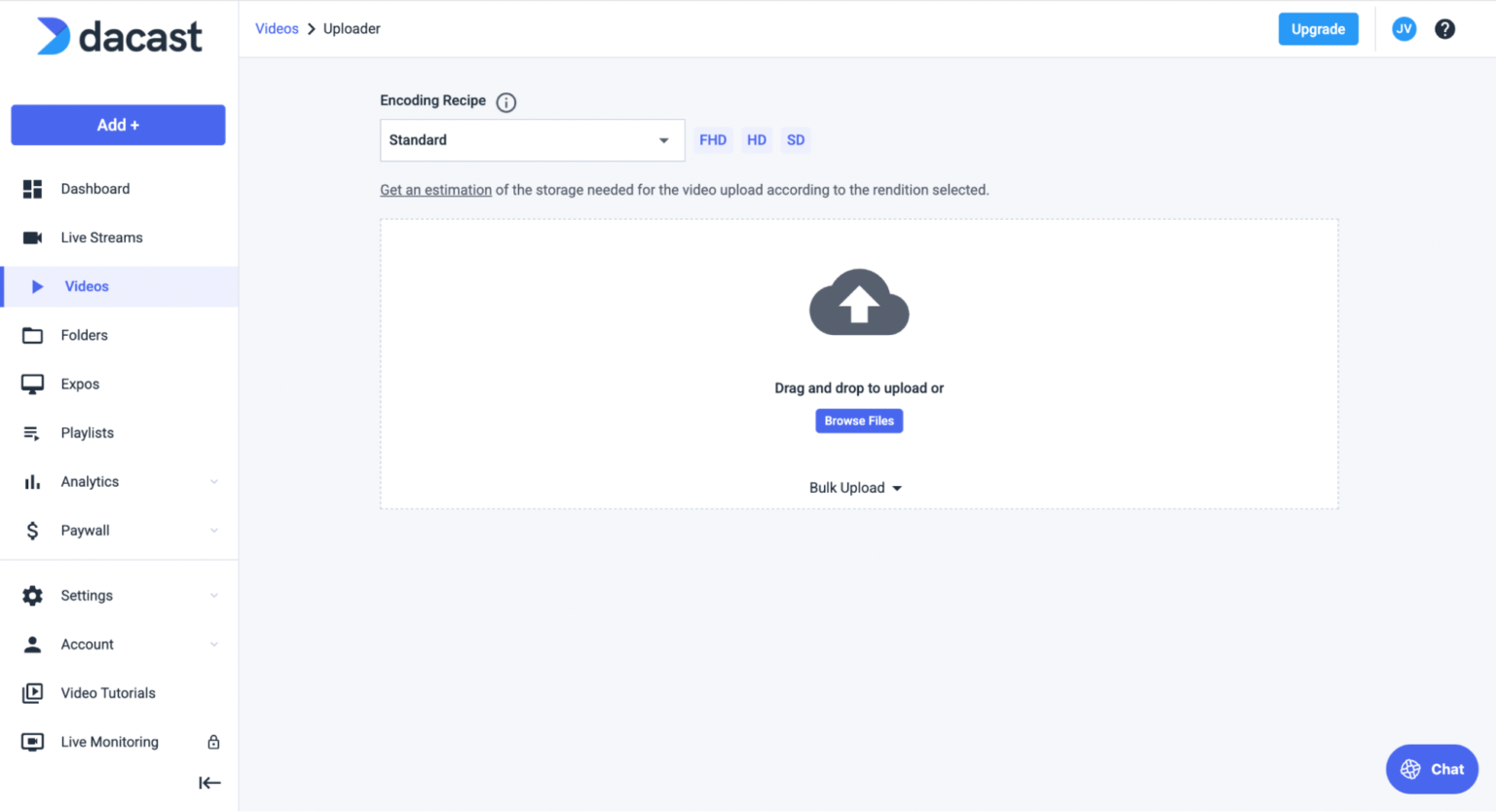Expand the Analytics sidebar section
This screenshot has width=1496, height=812.
[90, 481]
